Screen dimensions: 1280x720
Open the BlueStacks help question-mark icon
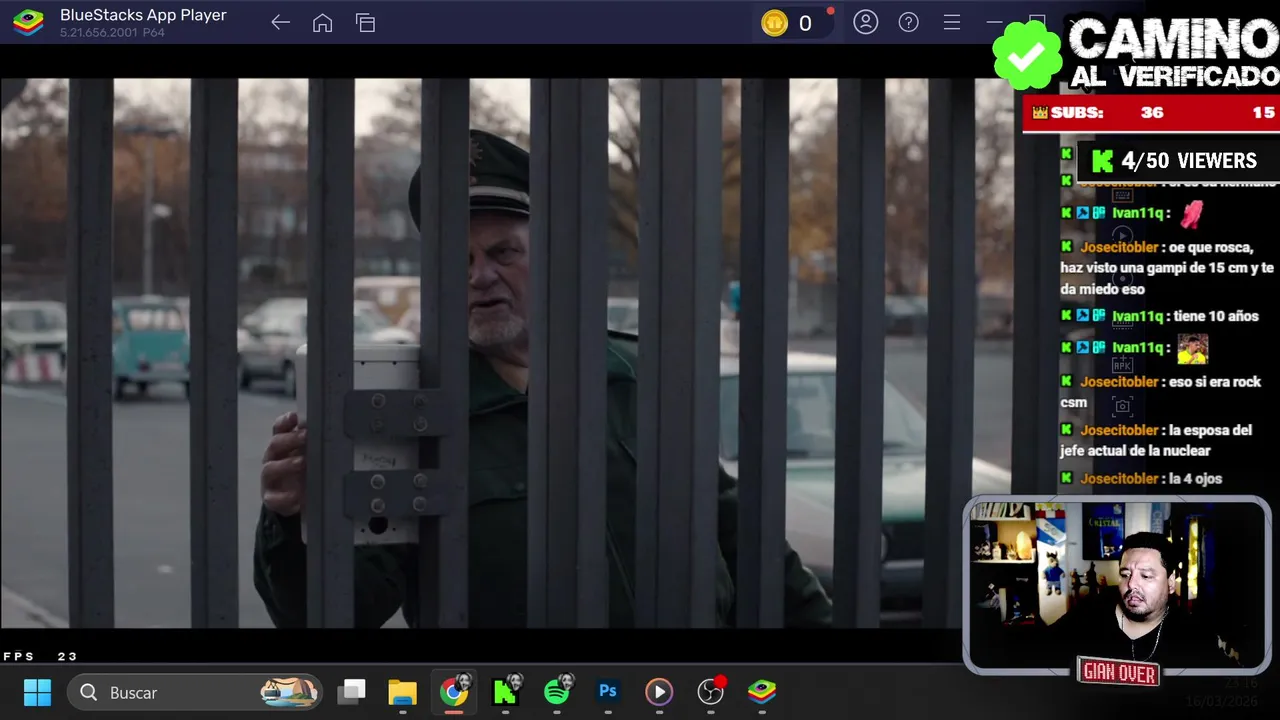point(908,22)
